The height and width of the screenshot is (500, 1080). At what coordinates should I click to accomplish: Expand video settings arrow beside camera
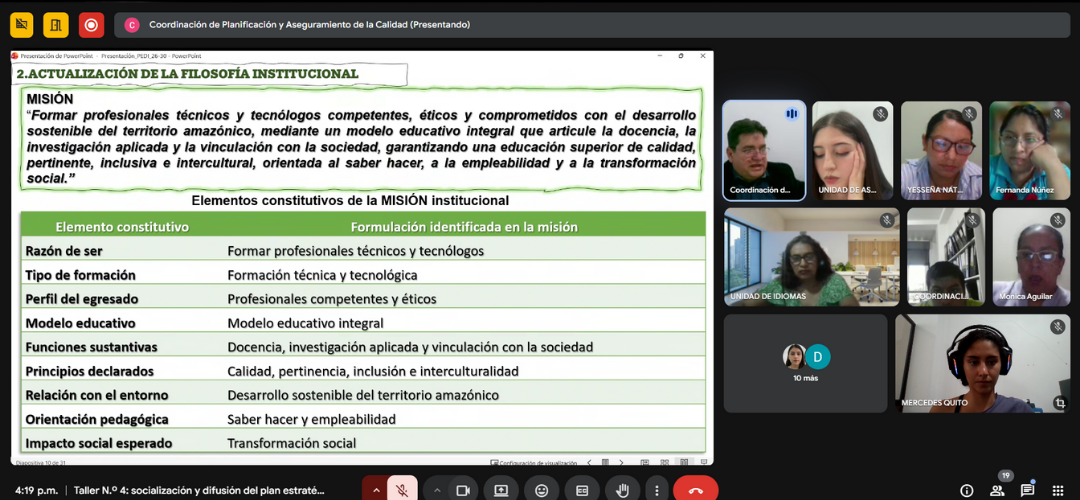tap(436, 490)
